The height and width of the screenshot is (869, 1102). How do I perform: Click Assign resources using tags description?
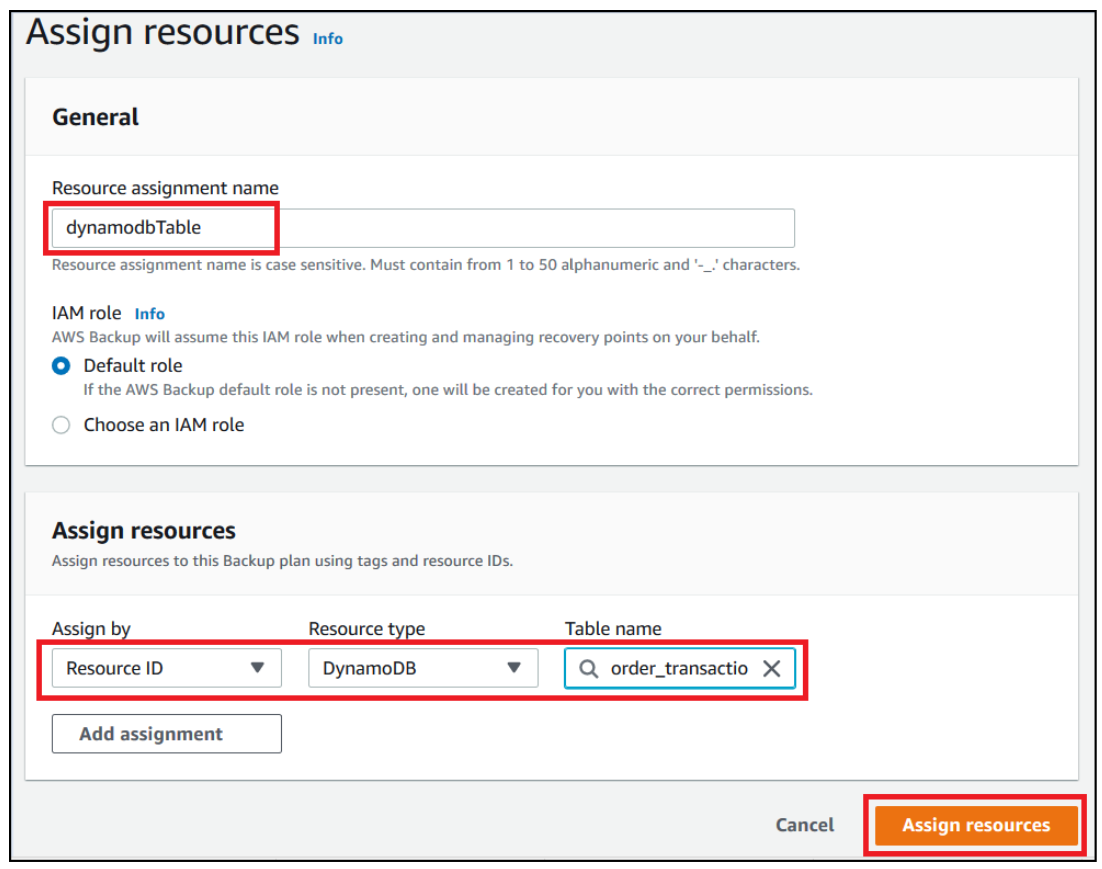pos(283,561)
